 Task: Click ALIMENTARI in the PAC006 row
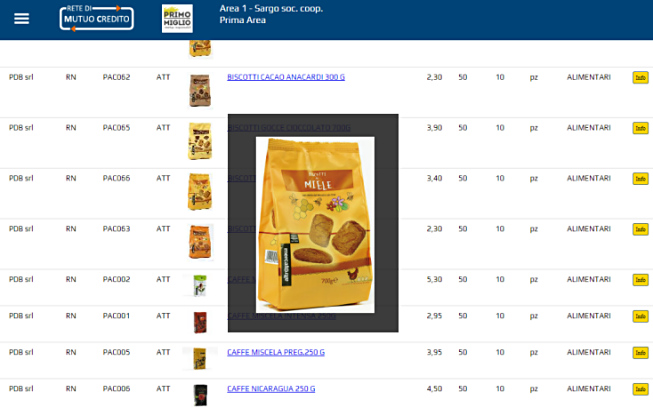click(588, 388)
